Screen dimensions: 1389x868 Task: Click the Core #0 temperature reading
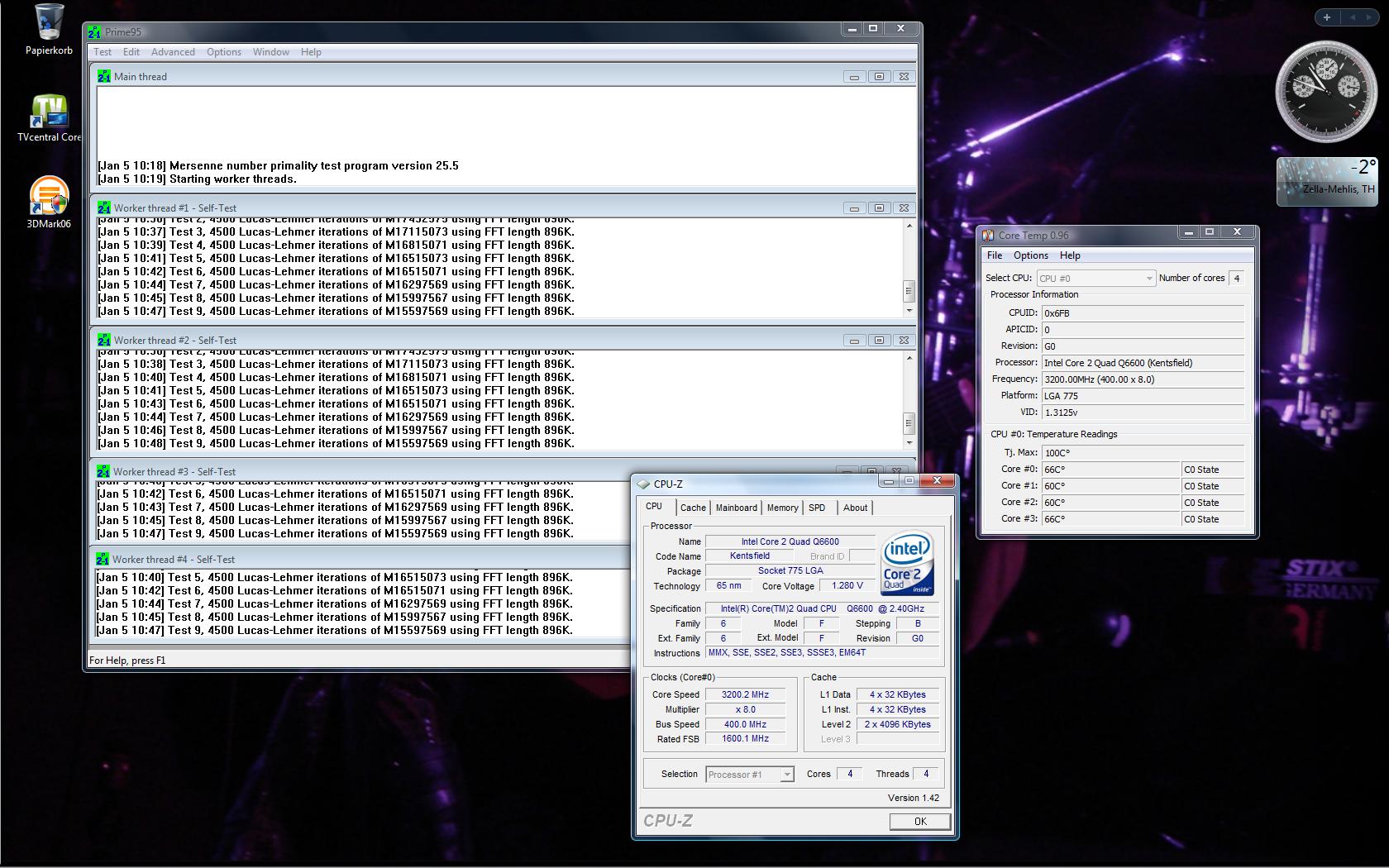(x=1110, y=470)
